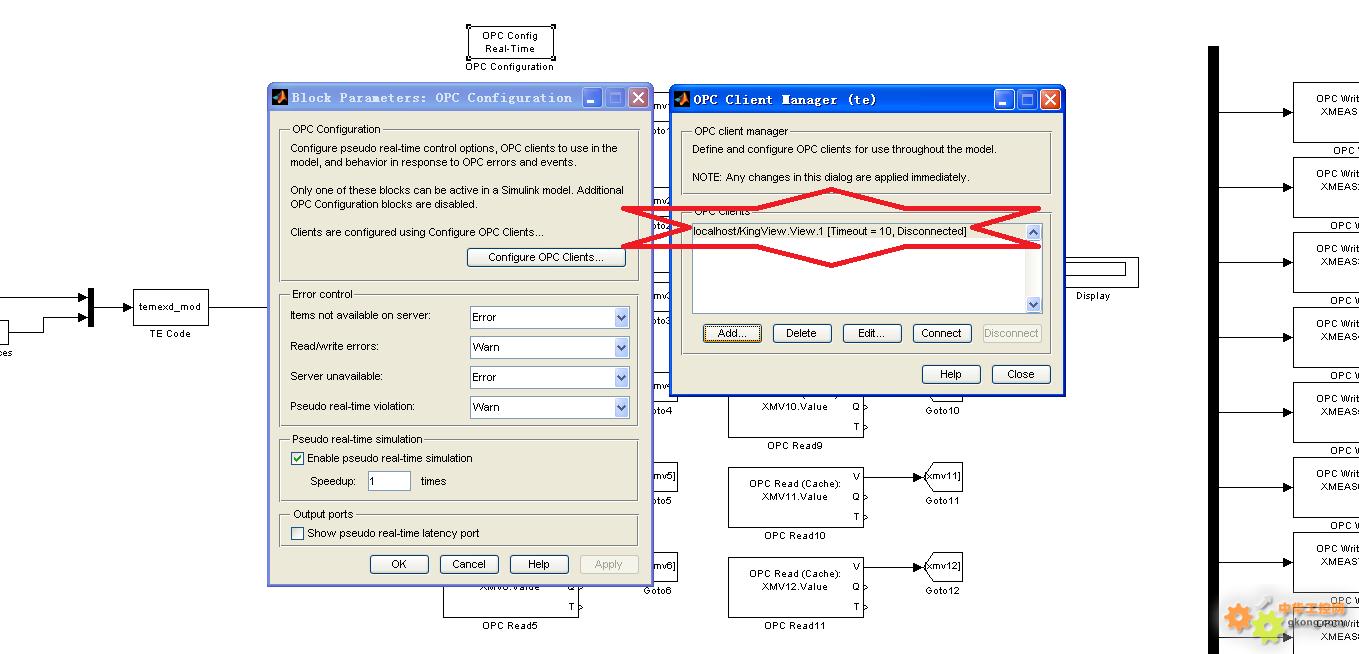Click the OPC Clients list scroll-up arrow
Viewport: 1359px width, 654px height.
(1034, 232)
